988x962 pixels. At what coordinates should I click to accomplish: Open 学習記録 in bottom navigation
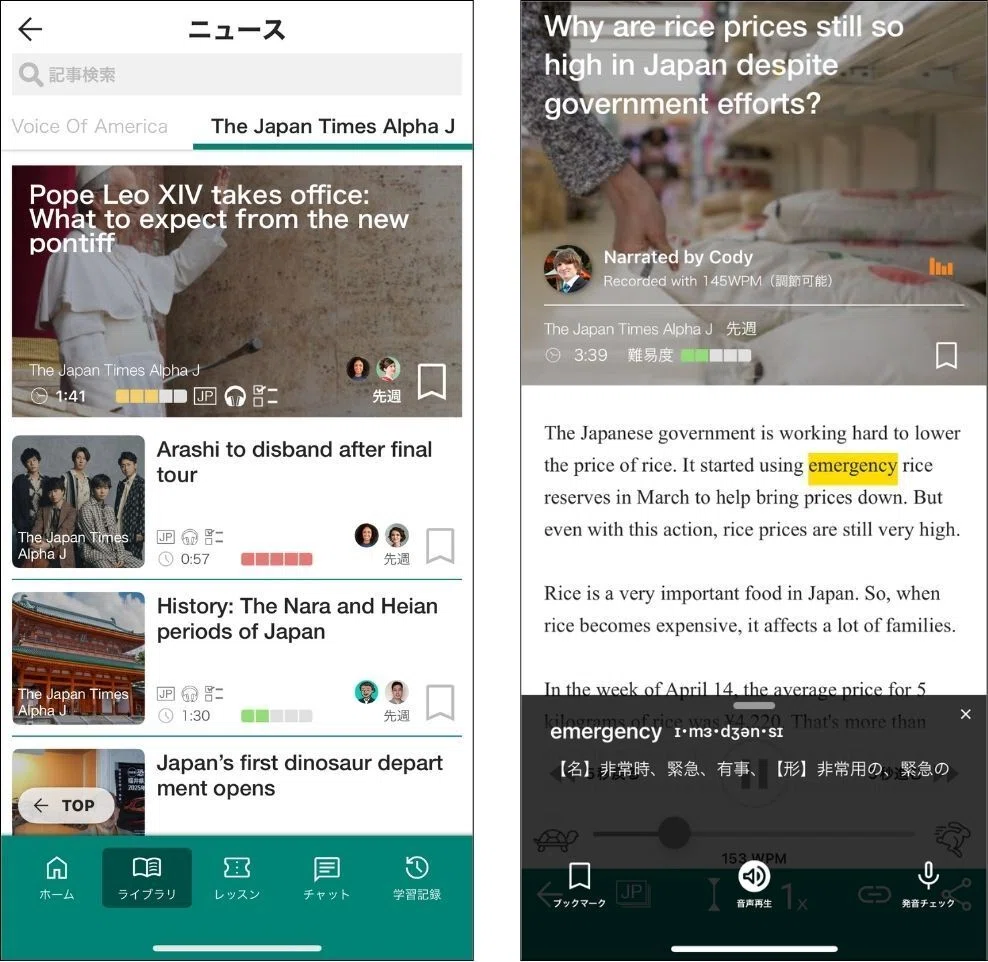[416, 878]
